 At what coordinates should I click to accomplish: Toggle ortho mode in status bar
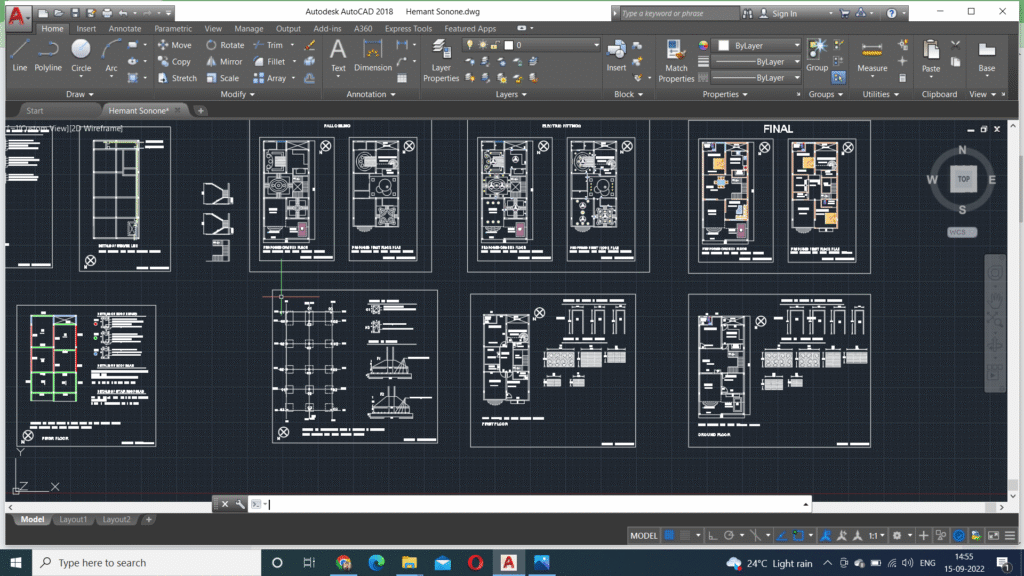(712, 536)
